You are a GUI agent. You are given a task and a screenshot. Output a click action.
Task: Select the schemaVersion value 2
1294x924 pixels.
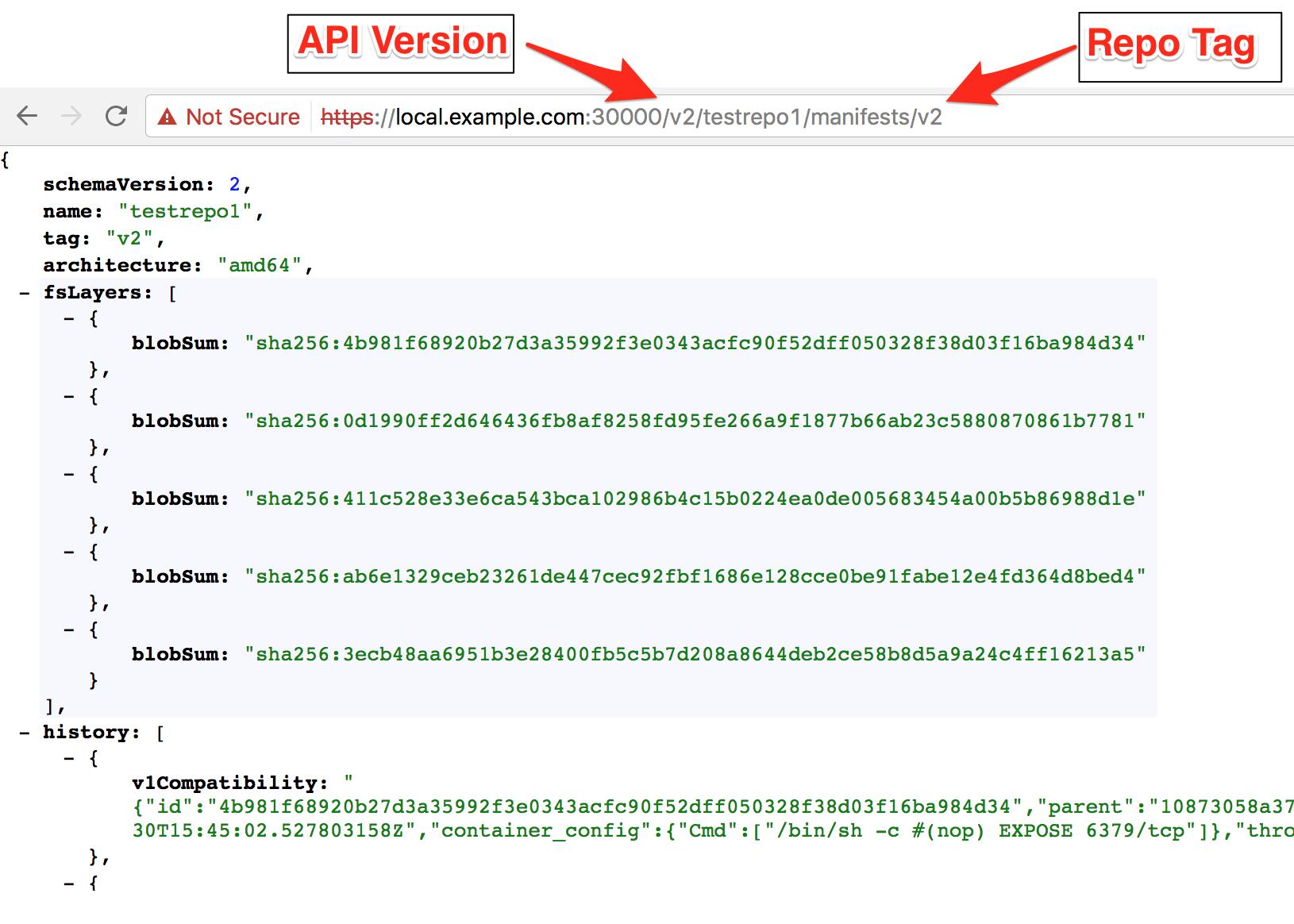click(234, 184)
